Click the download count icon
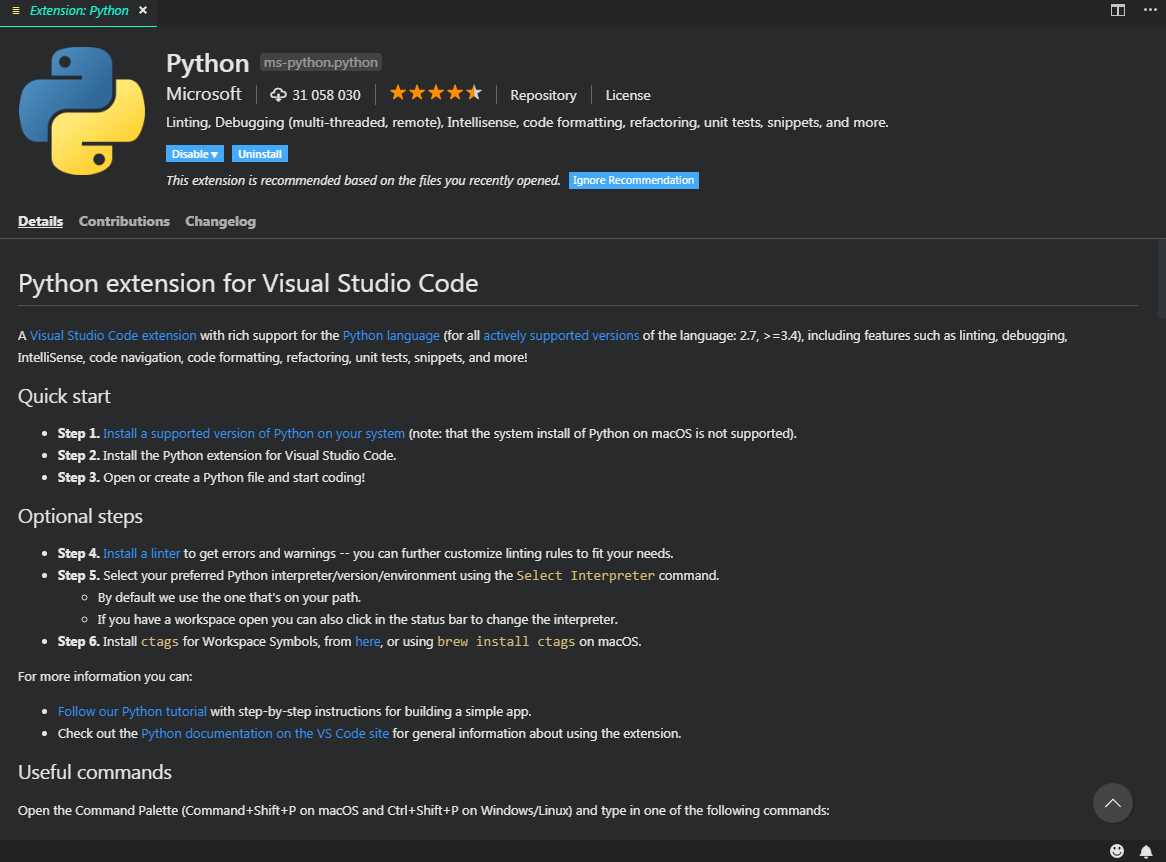This screenshot has width=1166, height=862. [x=277, y=94]
